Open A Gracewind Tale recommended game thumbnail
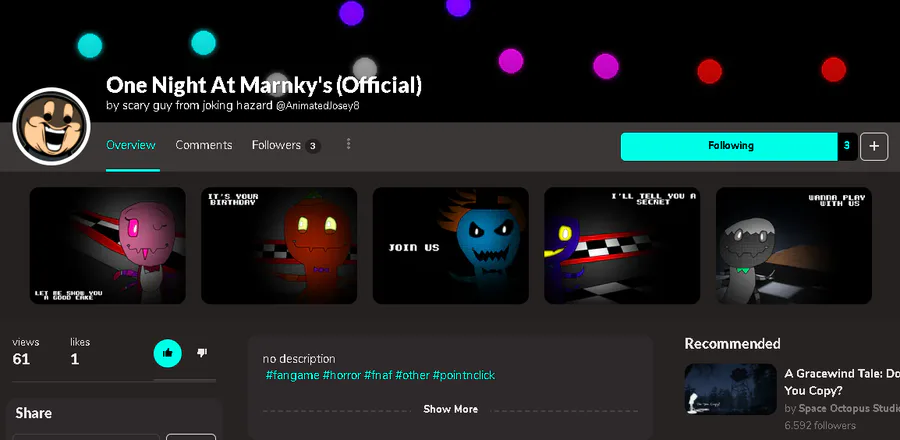Viewport: 900px width, 440px height. coord(730,389)
